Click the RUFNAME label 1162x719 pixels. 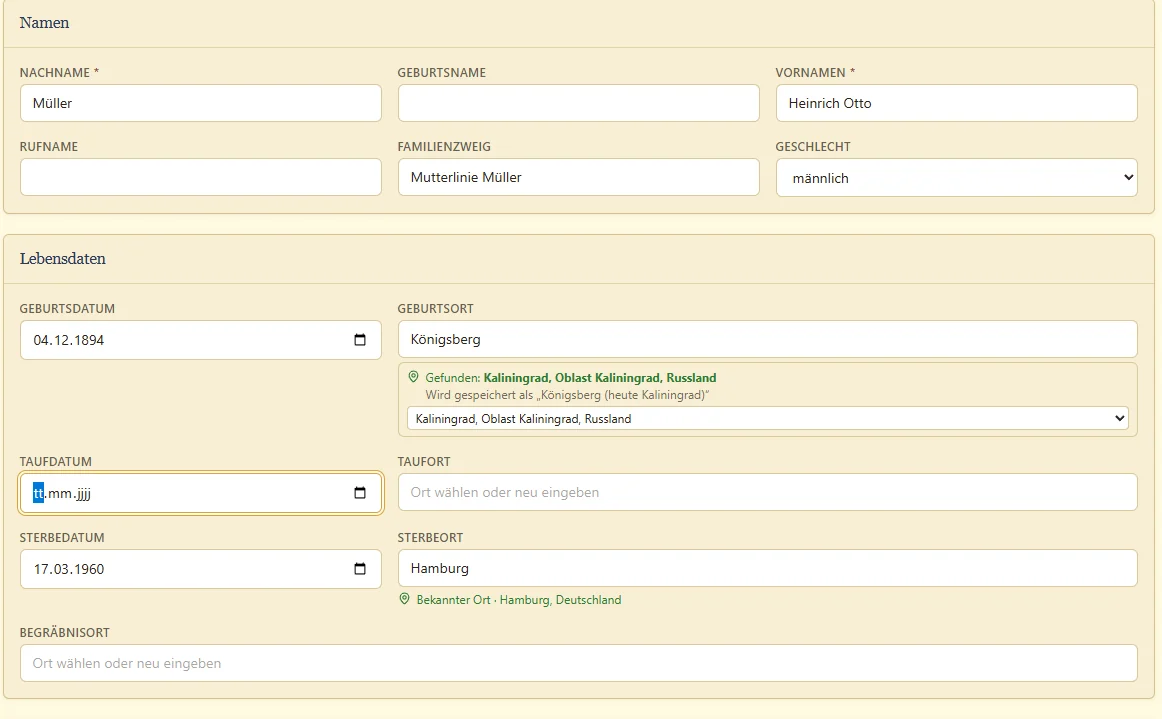tap(49, 147)
